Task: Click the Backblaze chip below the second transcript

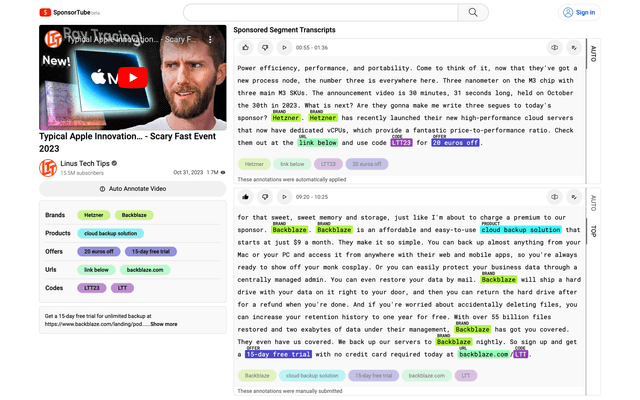Action: [x=257, y=376]
